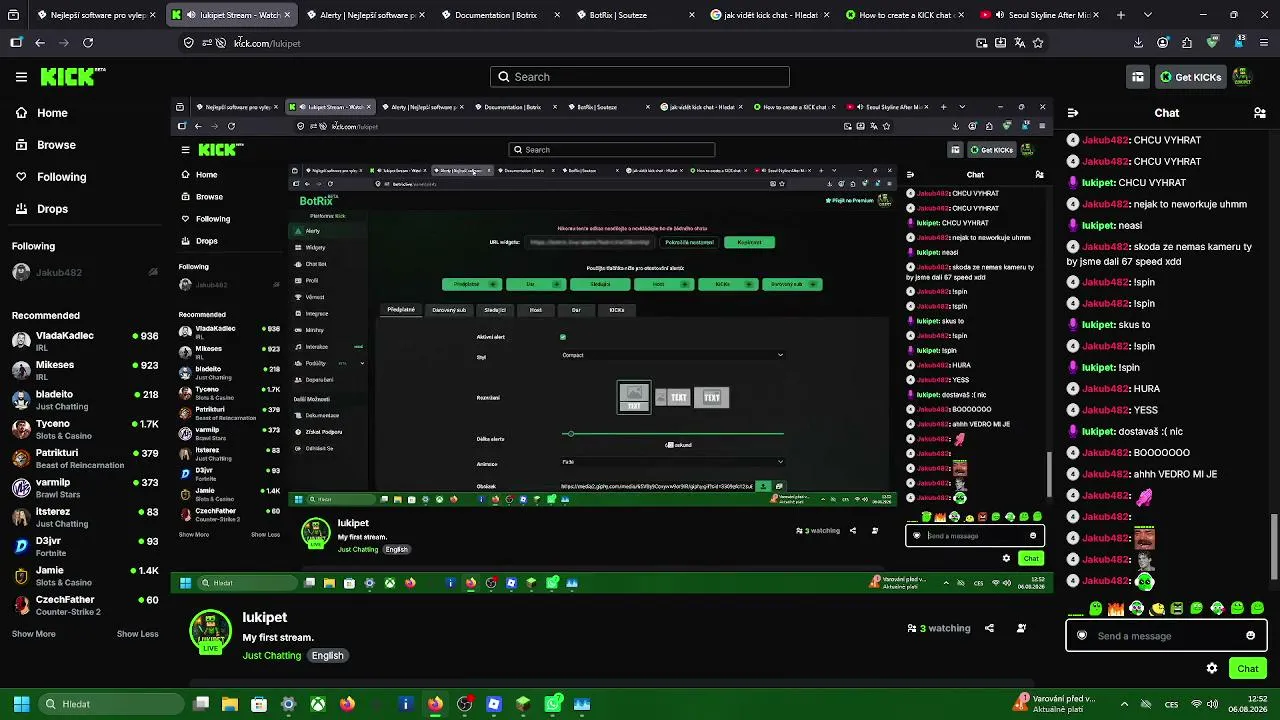Open Patrikturi's channel from Recommended
Viewport: 1280px width, 720px height.
tap(85, 458)
